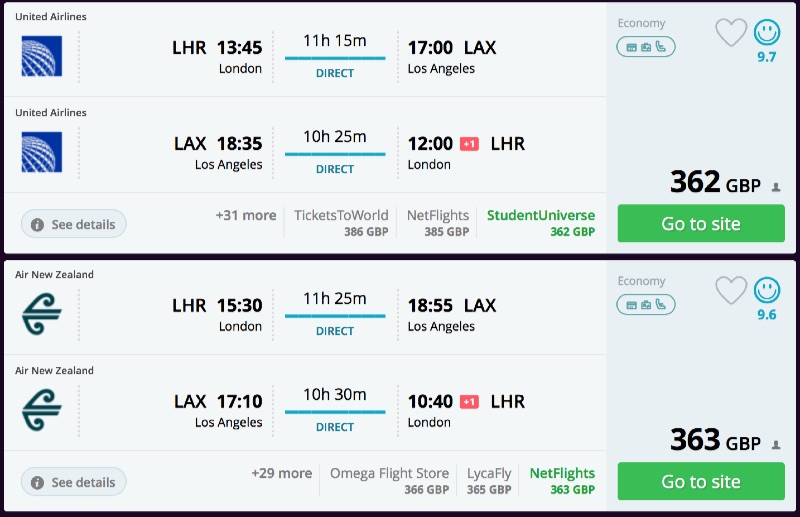800x517 pixels.
Task: Favorite the Air New Zealand flight heart
Action: [731, 291]
